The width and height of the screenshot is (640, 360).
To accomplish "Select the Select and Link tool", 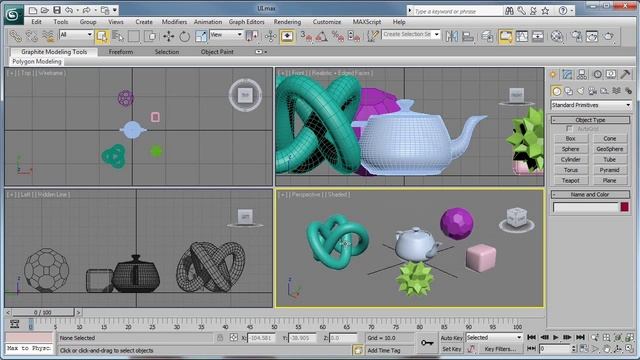I will (16, 36).
